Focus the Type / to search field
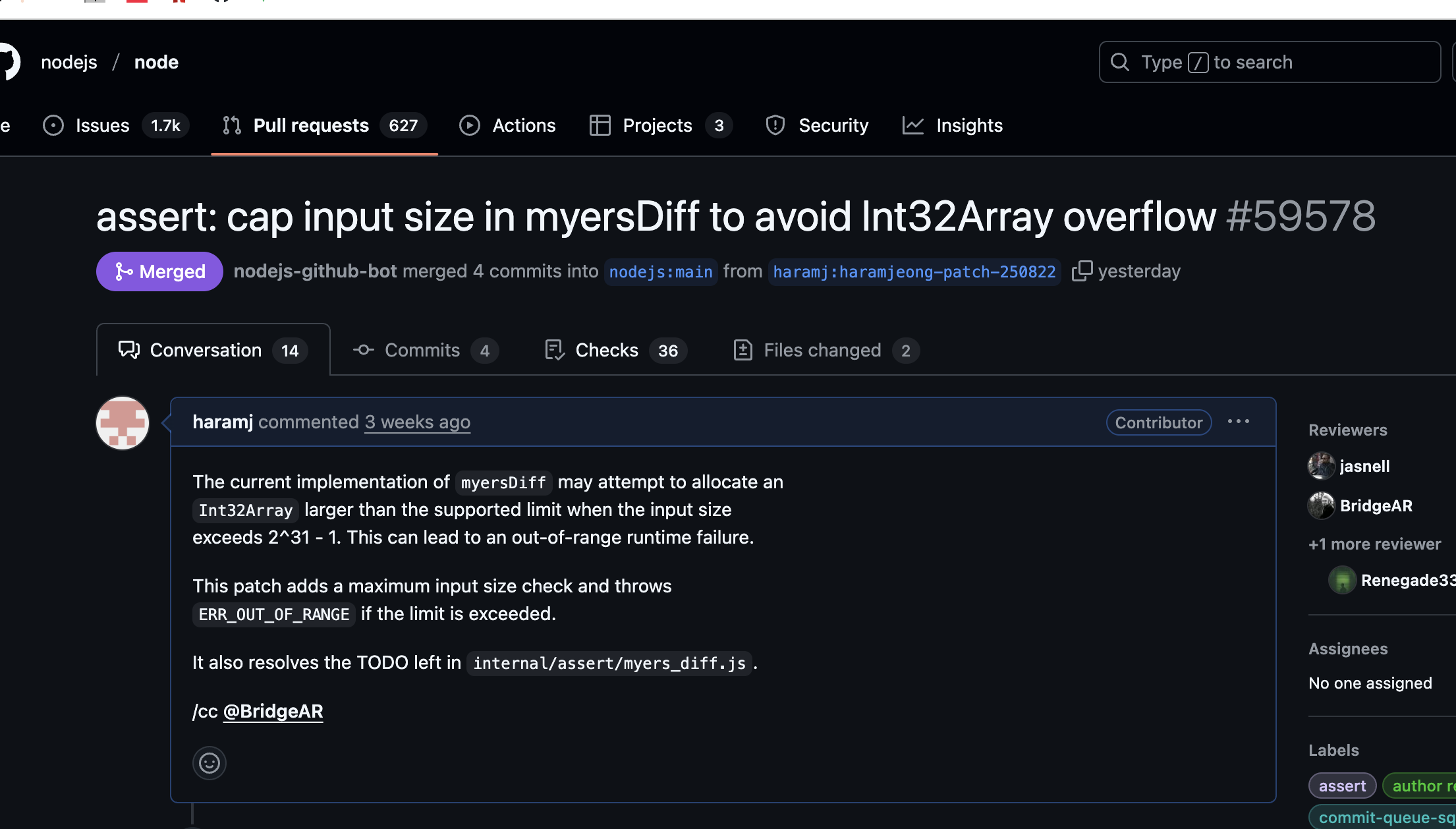Screen dimensions: 1456x829 [x=1269, y=62]
